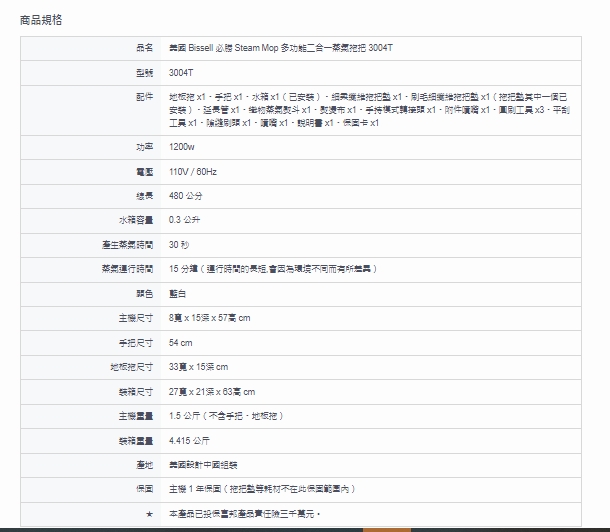Viewport: 610px width, 532px height.
Task: Select the 產生蒸氣時間 row label
Action: (127, 245)
